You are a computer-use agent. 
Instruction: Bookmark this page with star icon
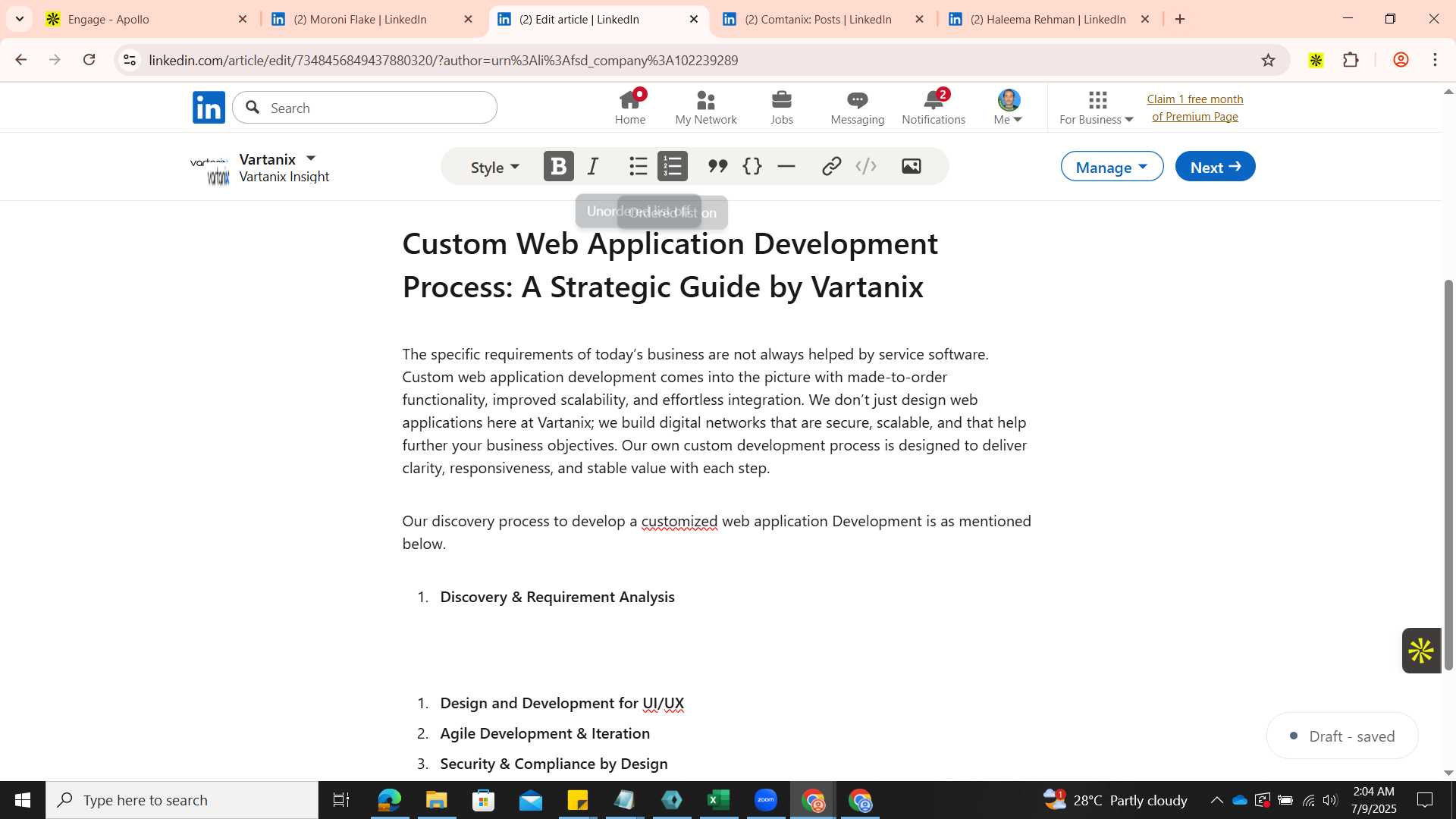[1268, 60]
